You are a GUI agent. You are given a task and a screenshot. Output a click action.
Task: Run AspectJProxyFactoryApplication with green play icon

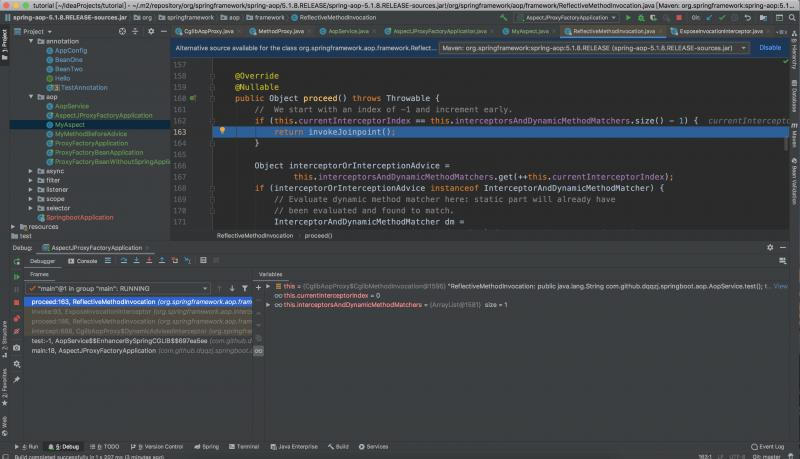pos(628,18)
